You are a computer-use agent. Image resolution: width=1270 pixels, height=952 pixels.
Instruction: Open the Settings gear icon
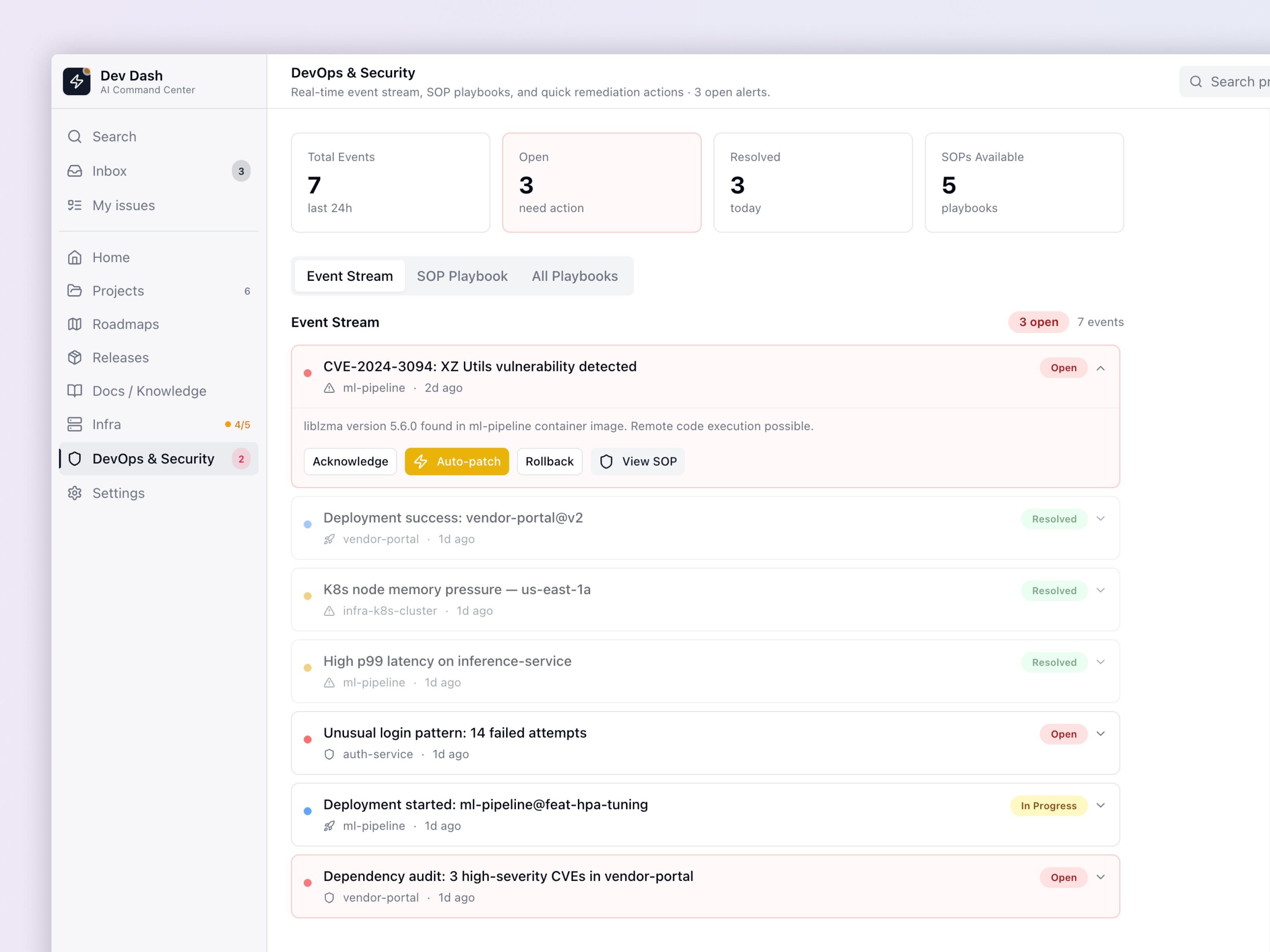click(75, 493)
